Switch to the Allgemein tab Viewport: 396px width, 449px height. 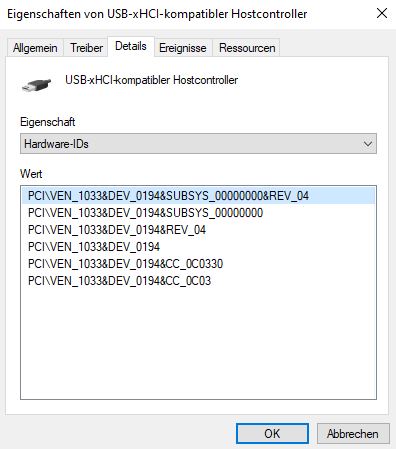pyautogui.click(x=35, y=48)
